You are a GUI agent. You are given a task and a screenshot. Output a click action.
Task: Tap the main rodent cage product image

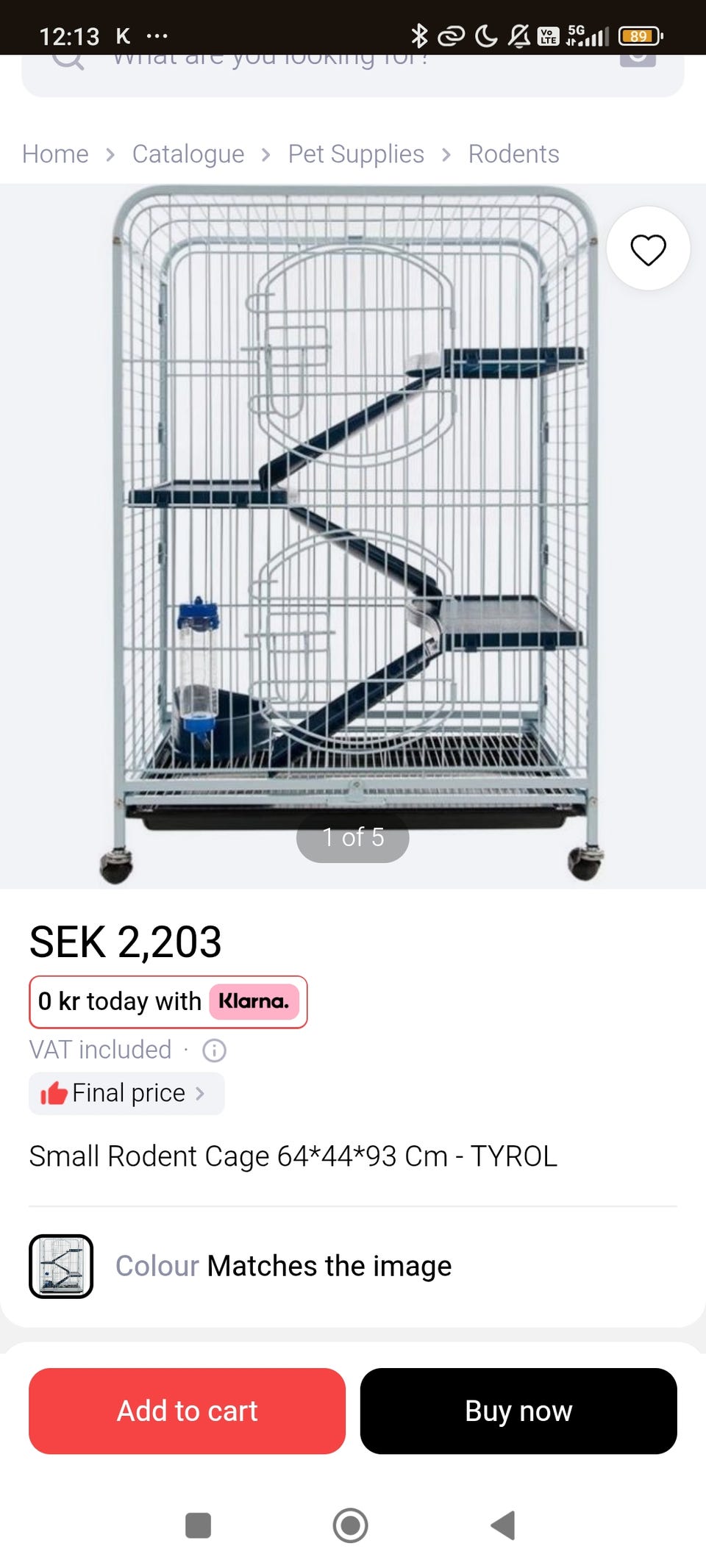(353, 515)
